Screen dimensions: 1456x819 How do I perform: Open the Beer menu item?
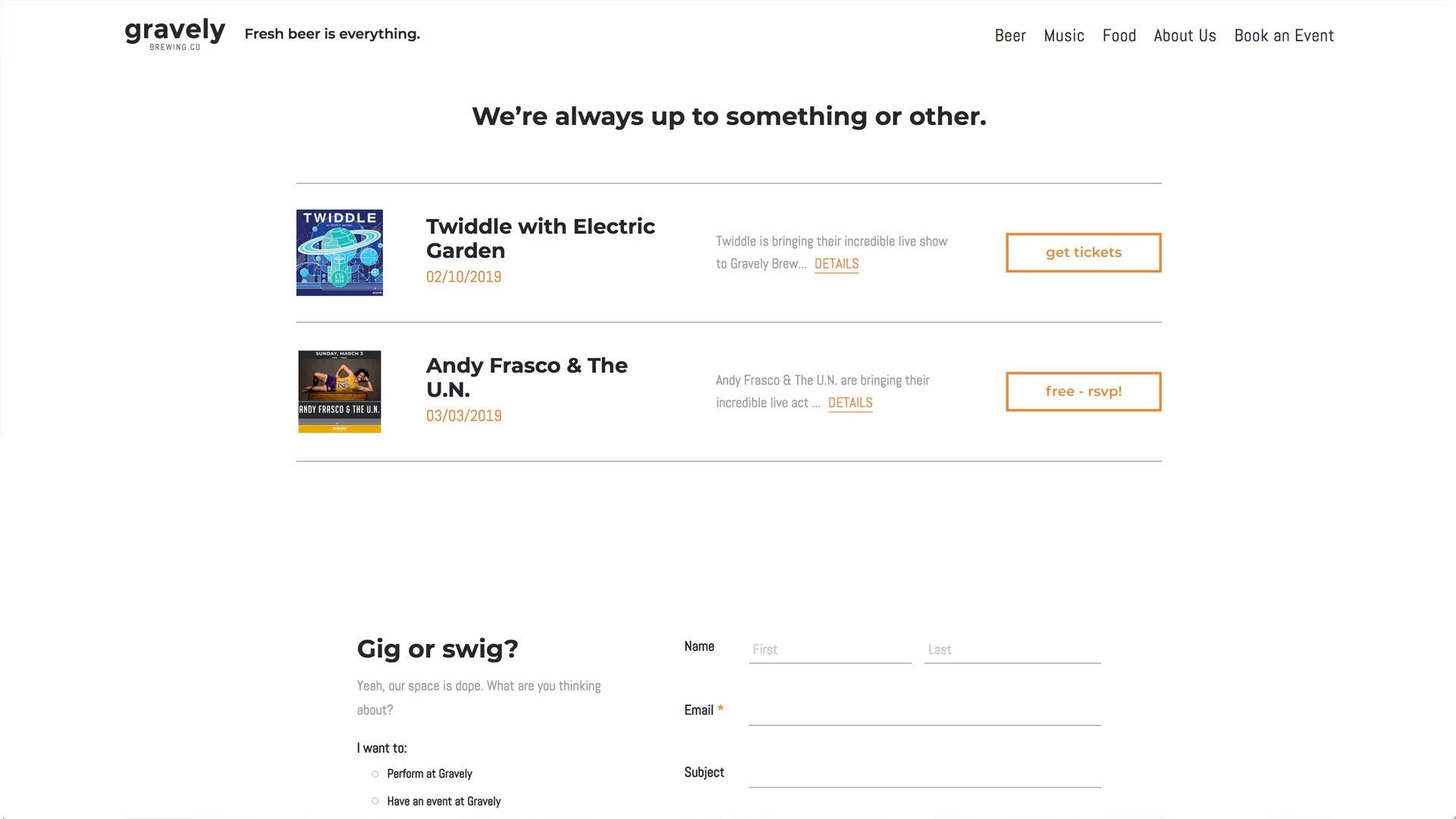(x=1010, y=36)
